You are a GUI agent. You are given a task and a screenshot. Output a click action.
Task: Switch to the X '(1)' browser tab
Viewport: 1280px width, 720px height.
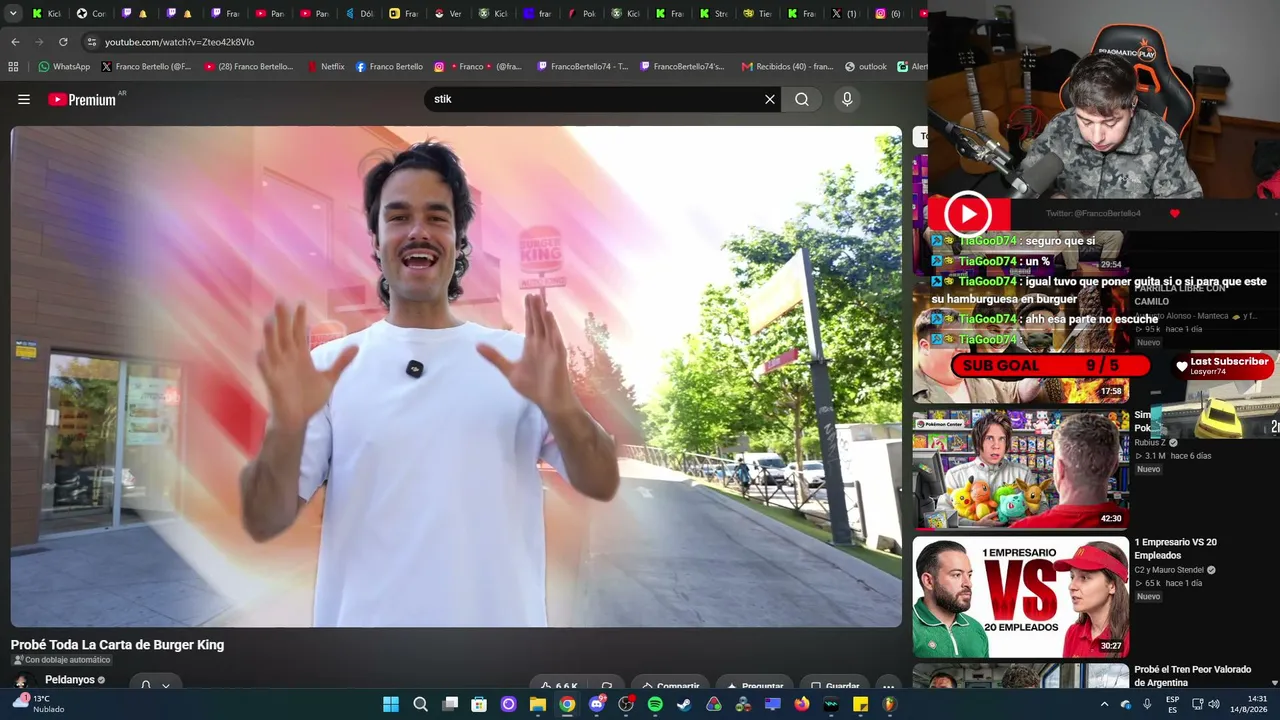pos(845,14)
